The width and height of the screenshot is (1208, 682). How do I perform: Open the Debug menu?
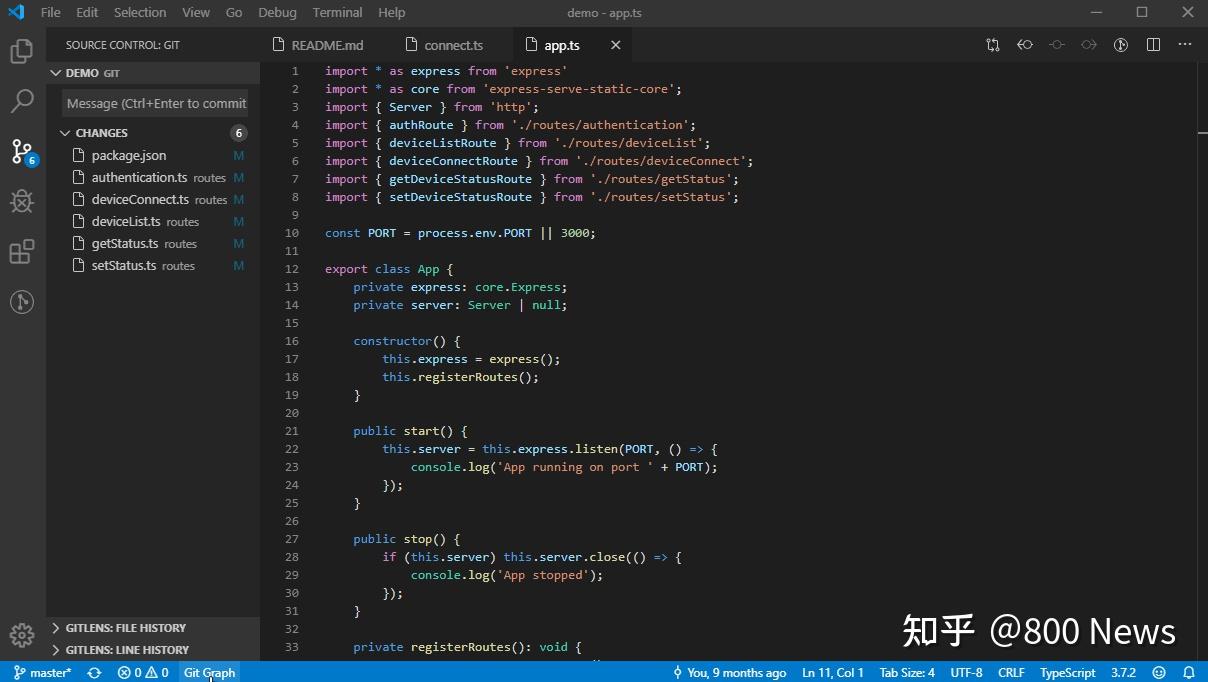[277, 12]
